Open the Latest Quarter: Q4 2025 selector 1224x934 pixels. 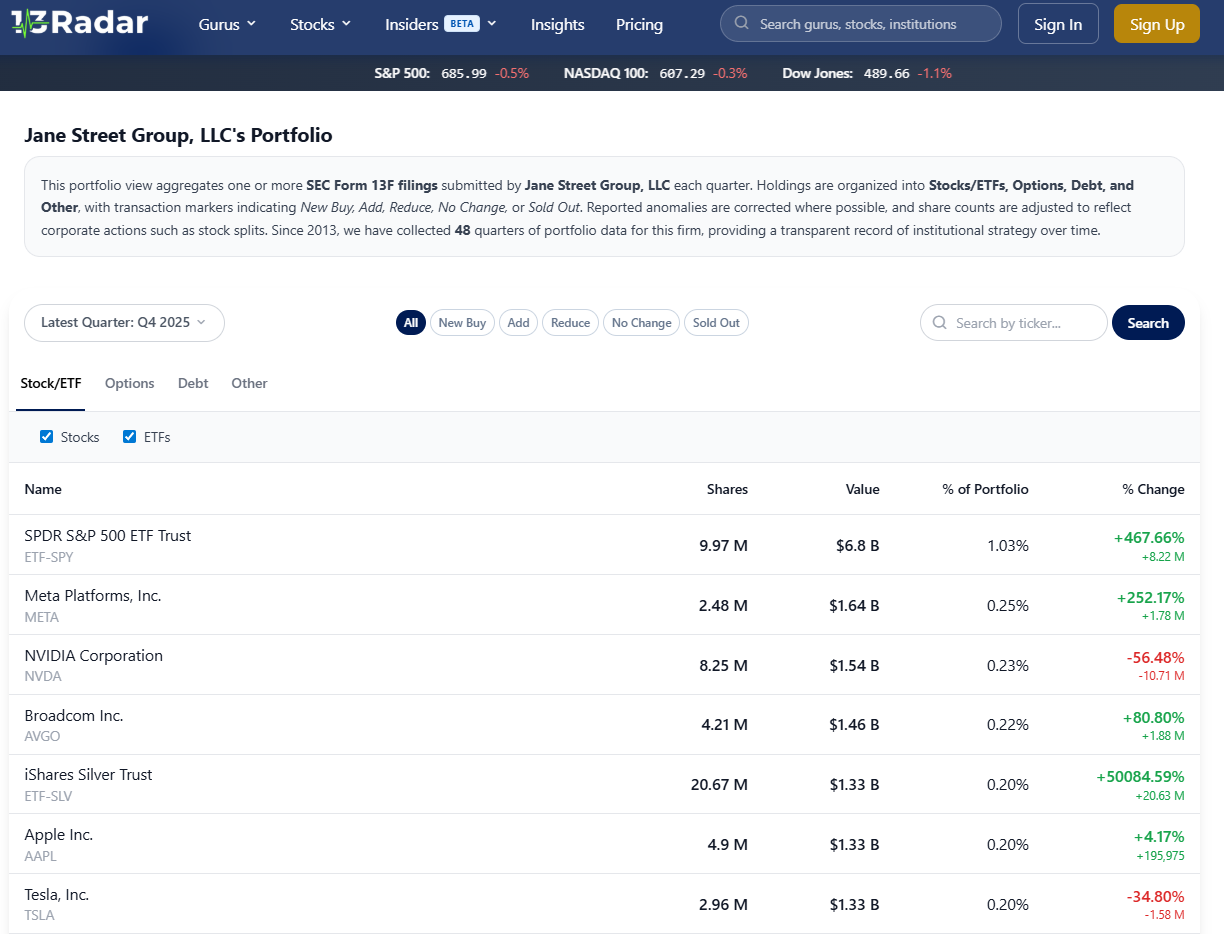click(124, 323)
